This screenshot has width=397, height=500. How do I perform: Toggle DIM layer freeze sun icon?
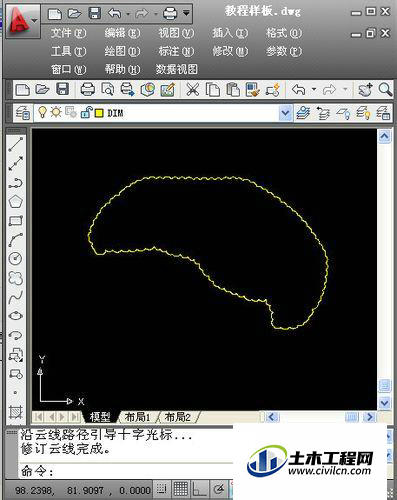point(56,112)
